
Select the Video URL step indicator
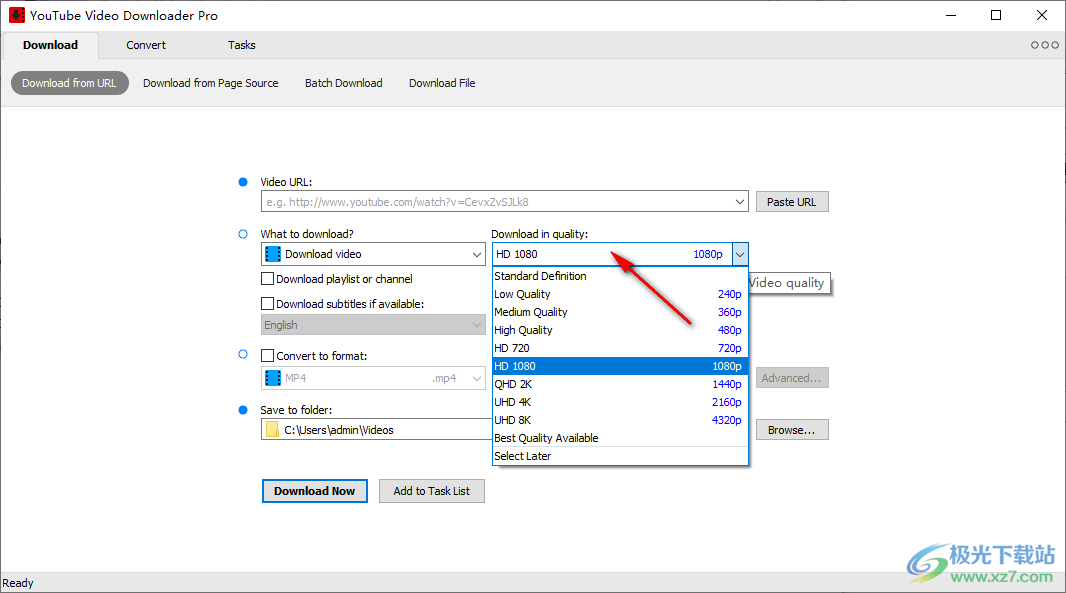pos(243,182)
